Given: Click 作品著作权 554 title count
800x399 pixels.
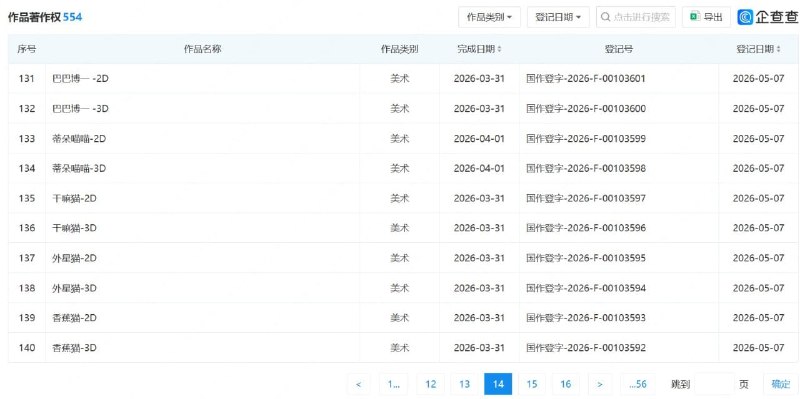Looking at the screenshot, I should pyautogui.click(x=45, y=17).
